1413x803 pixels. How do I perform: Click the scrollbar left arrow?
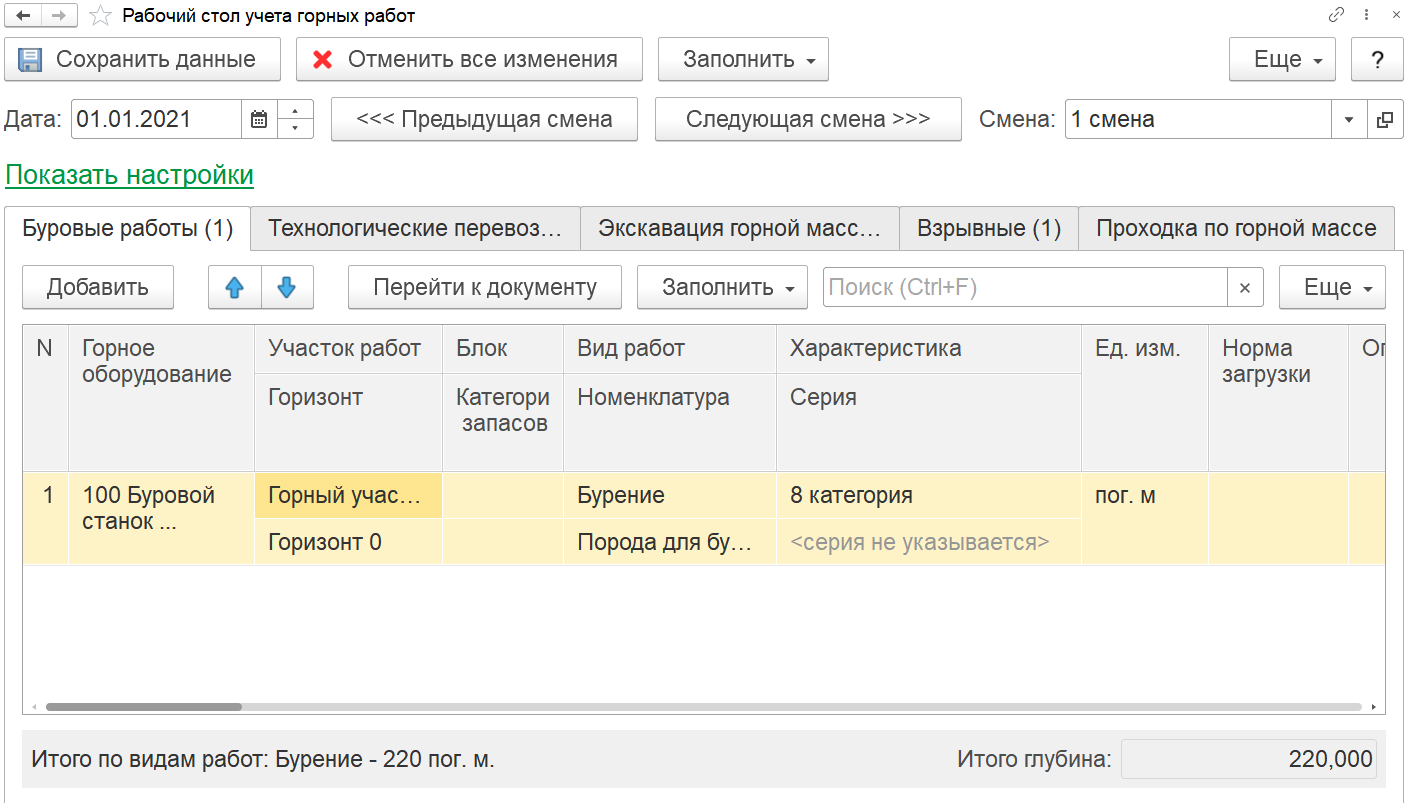click(x=33, y=707)
